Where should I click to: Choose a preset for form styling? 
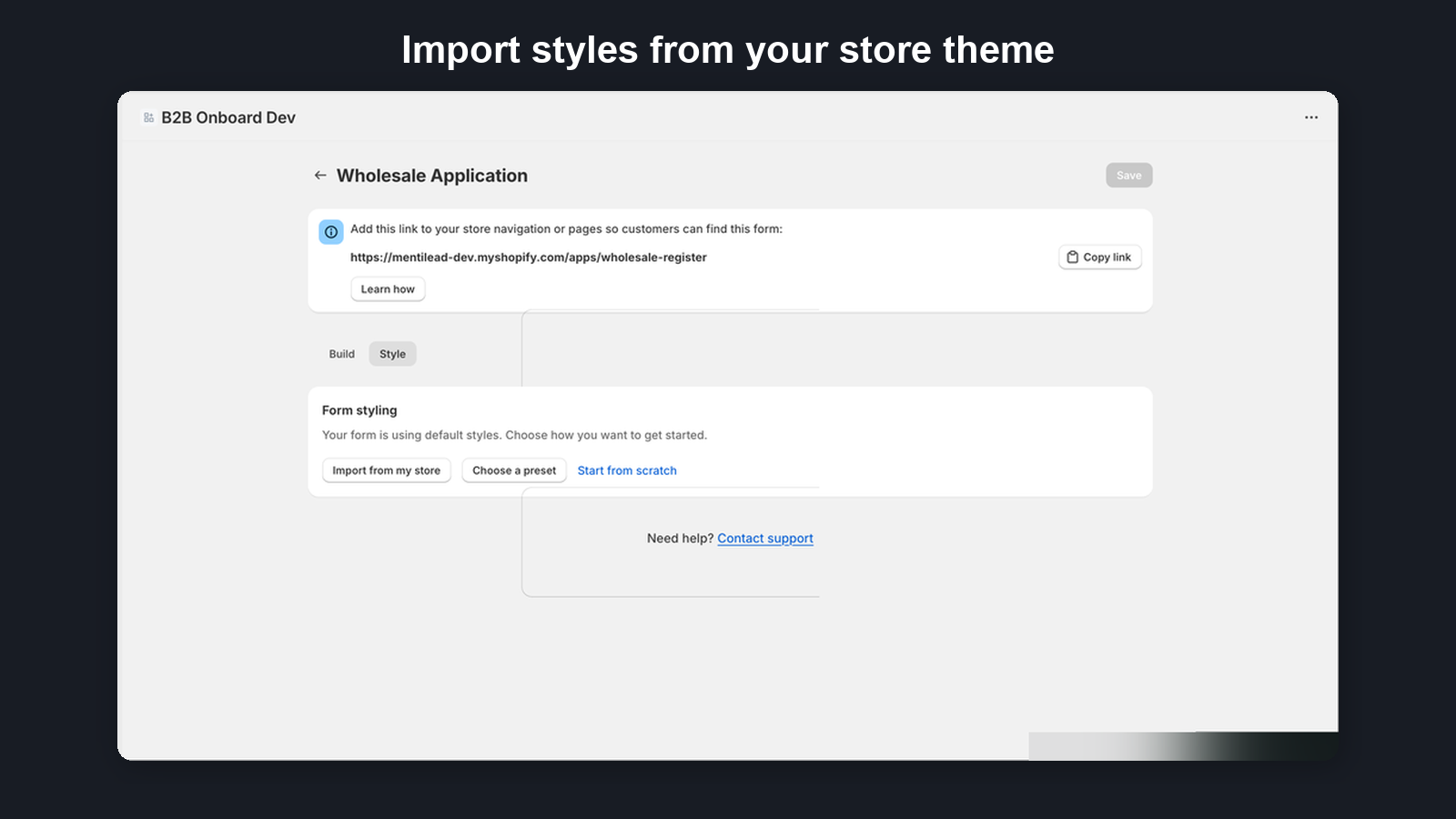click(513, 470)
